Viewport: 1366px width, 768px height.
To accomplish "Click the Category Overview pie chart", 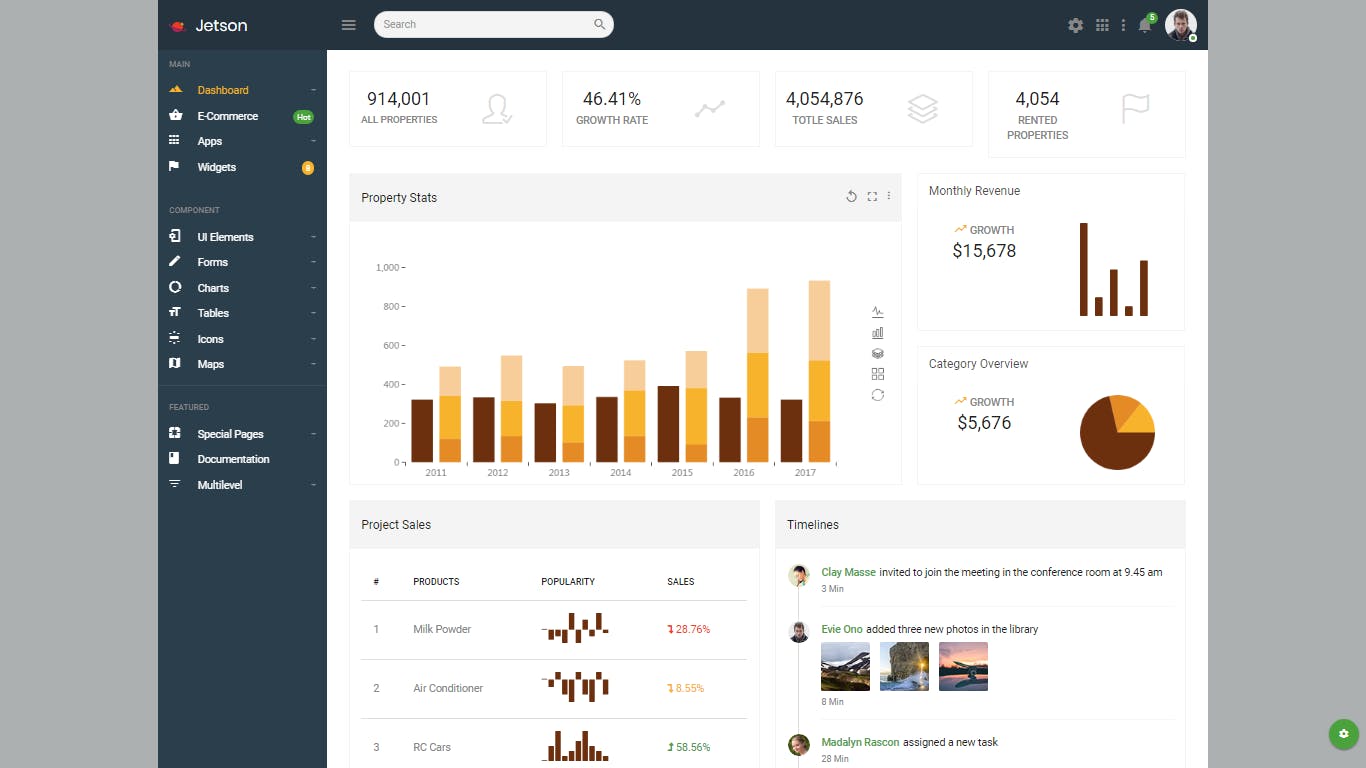I will point(1117,431).
